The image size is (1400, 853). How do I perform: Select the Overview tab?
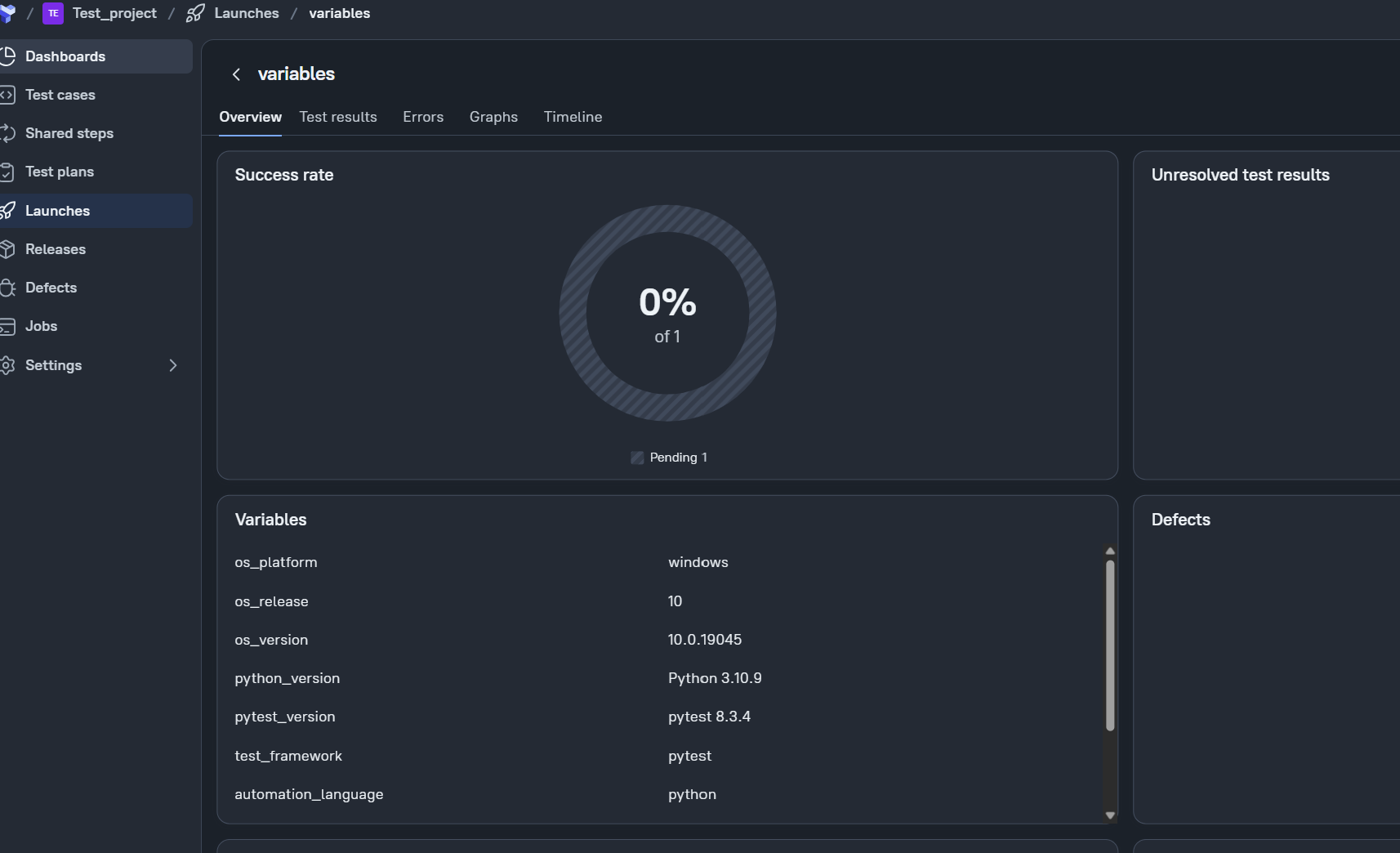pyautogui.click(x=250, y=117)
